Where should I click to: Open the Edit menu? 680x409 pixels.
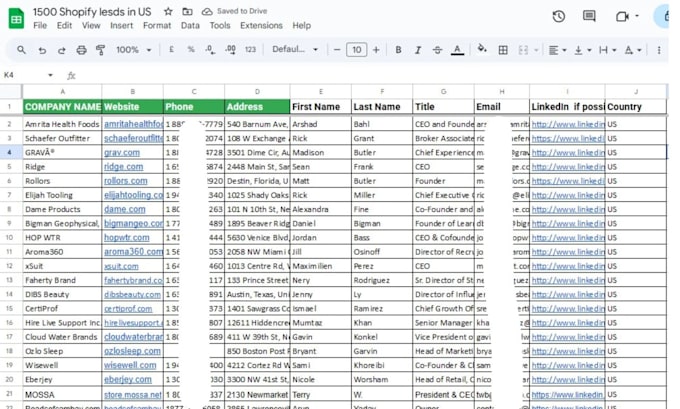coord(64,26)
